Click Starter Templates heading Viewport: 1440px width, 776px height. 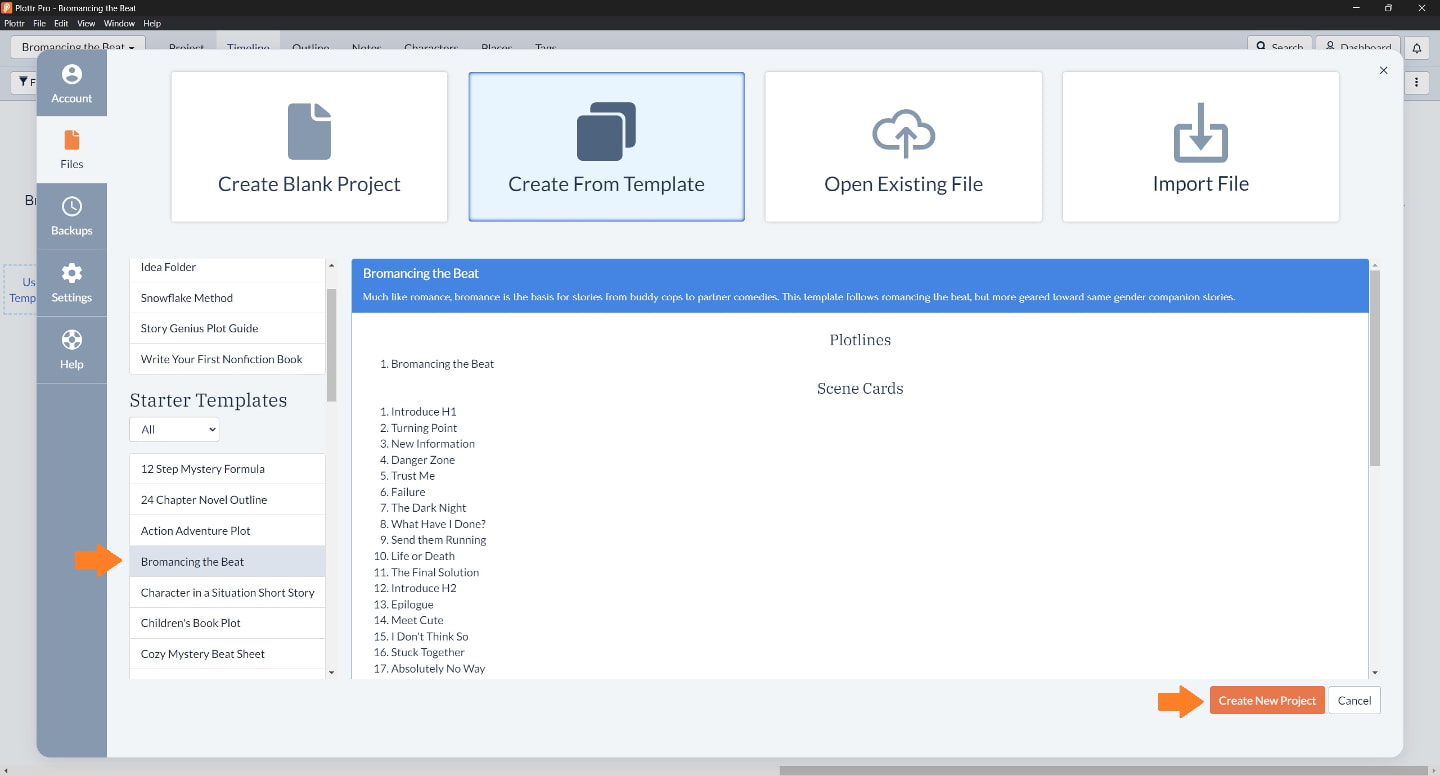(208, 400)
